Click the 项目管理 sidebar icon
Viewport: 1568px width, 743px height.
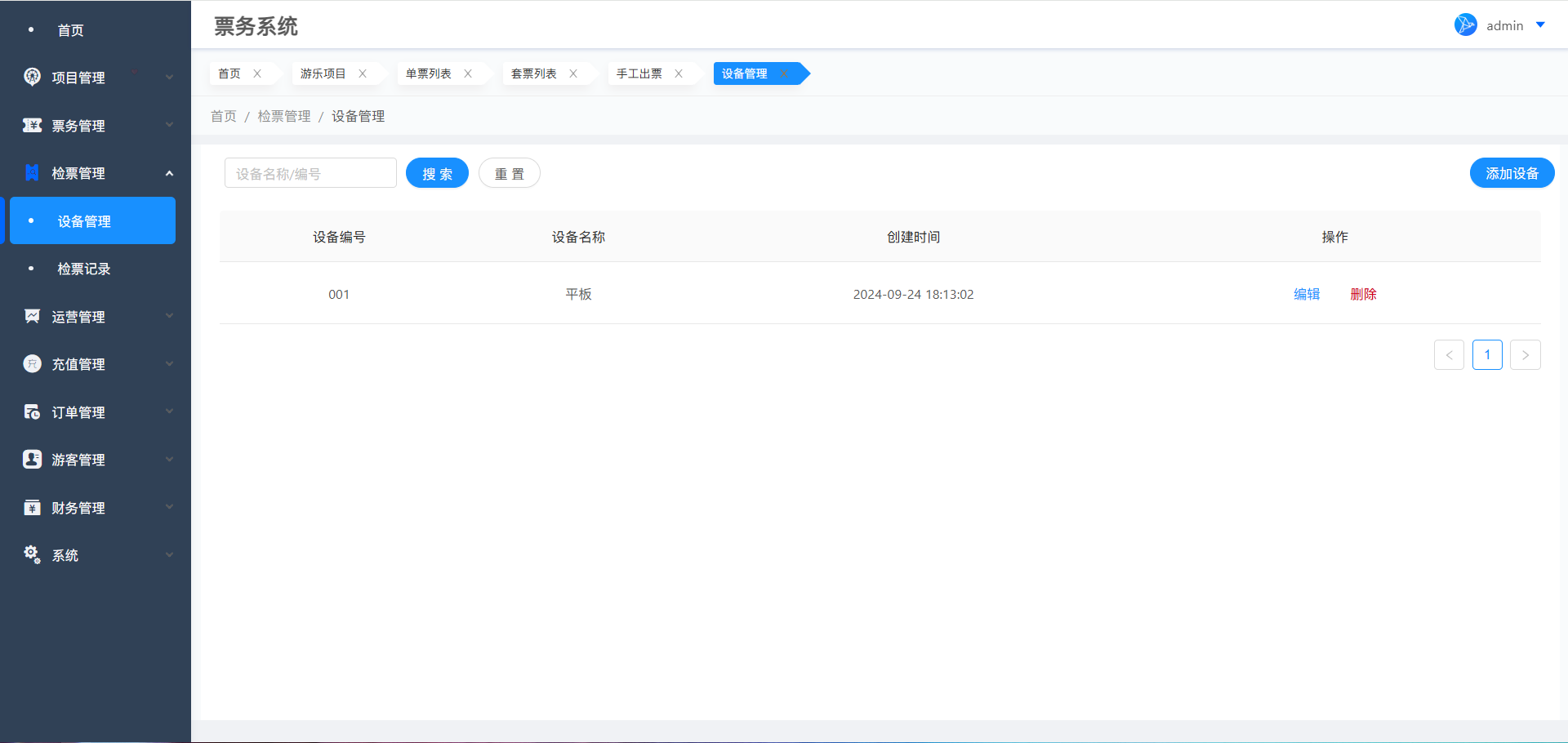(32, 77)
